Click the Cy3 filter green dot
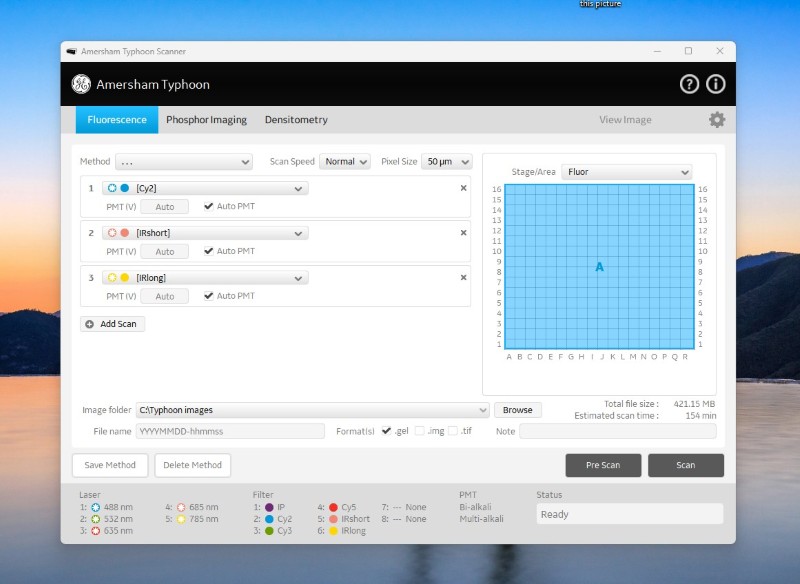The height and width of the screenshot is (584, 800). 269,531
